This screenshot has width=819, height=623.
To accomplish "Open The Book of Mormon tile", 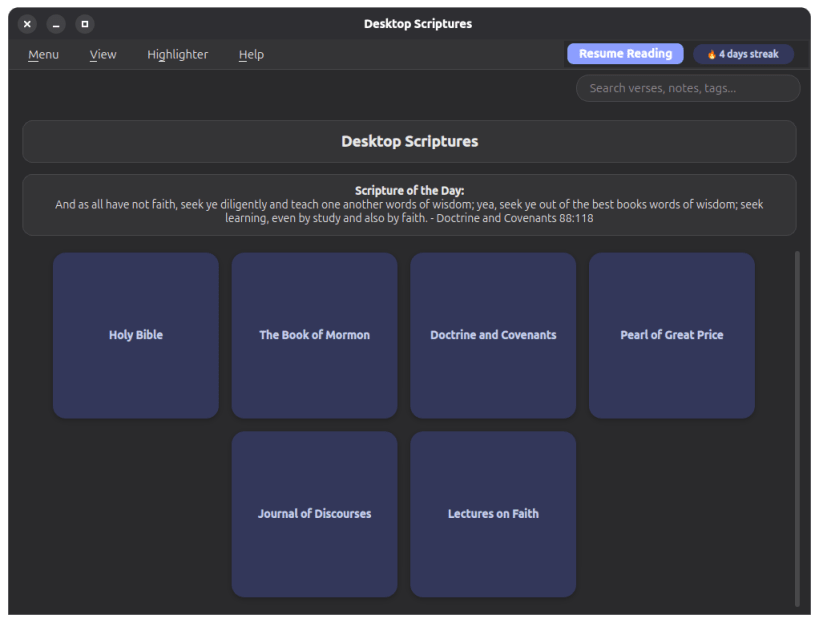I will point(314,335).
